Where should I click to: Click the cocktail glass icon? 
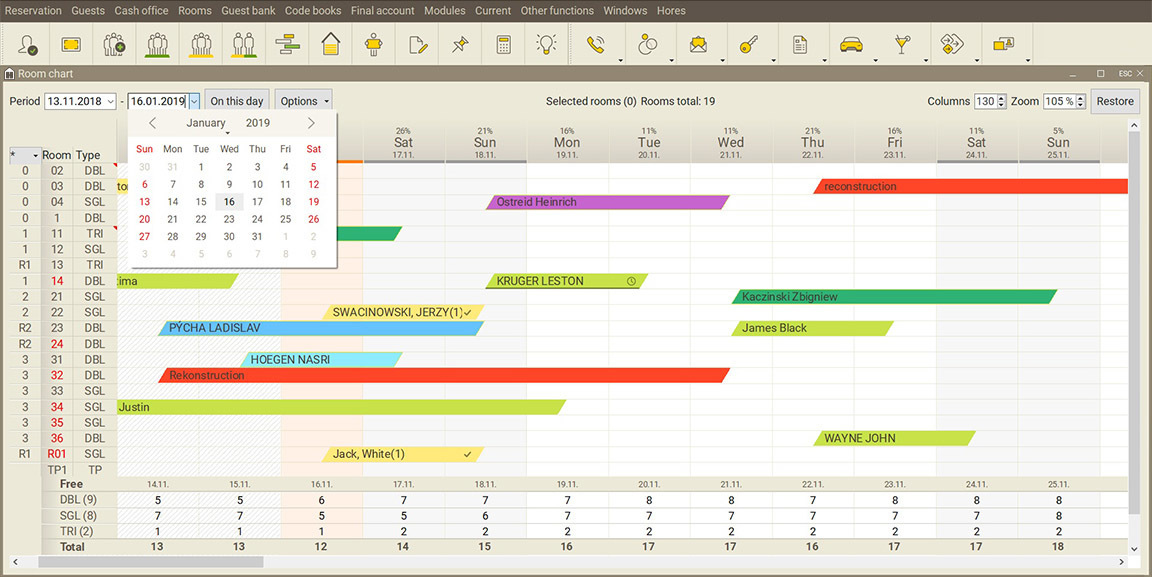pos(902,45)
